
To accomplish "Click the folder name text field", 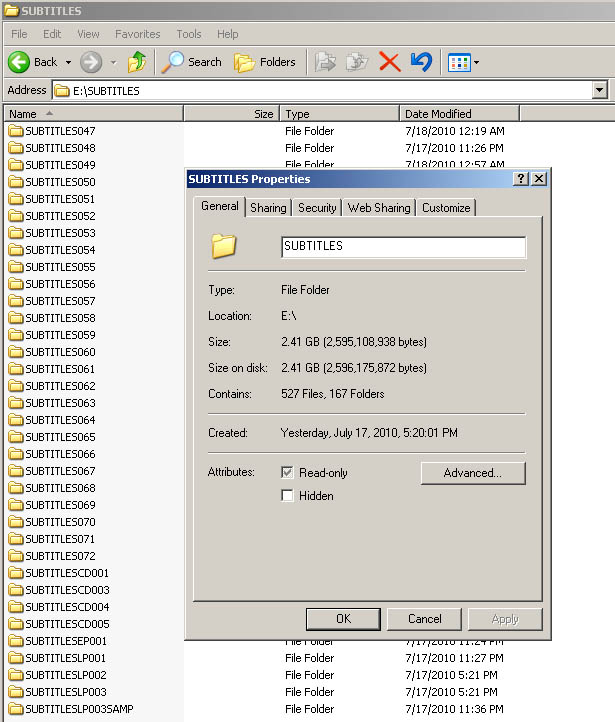I will [x=403, y=246].
